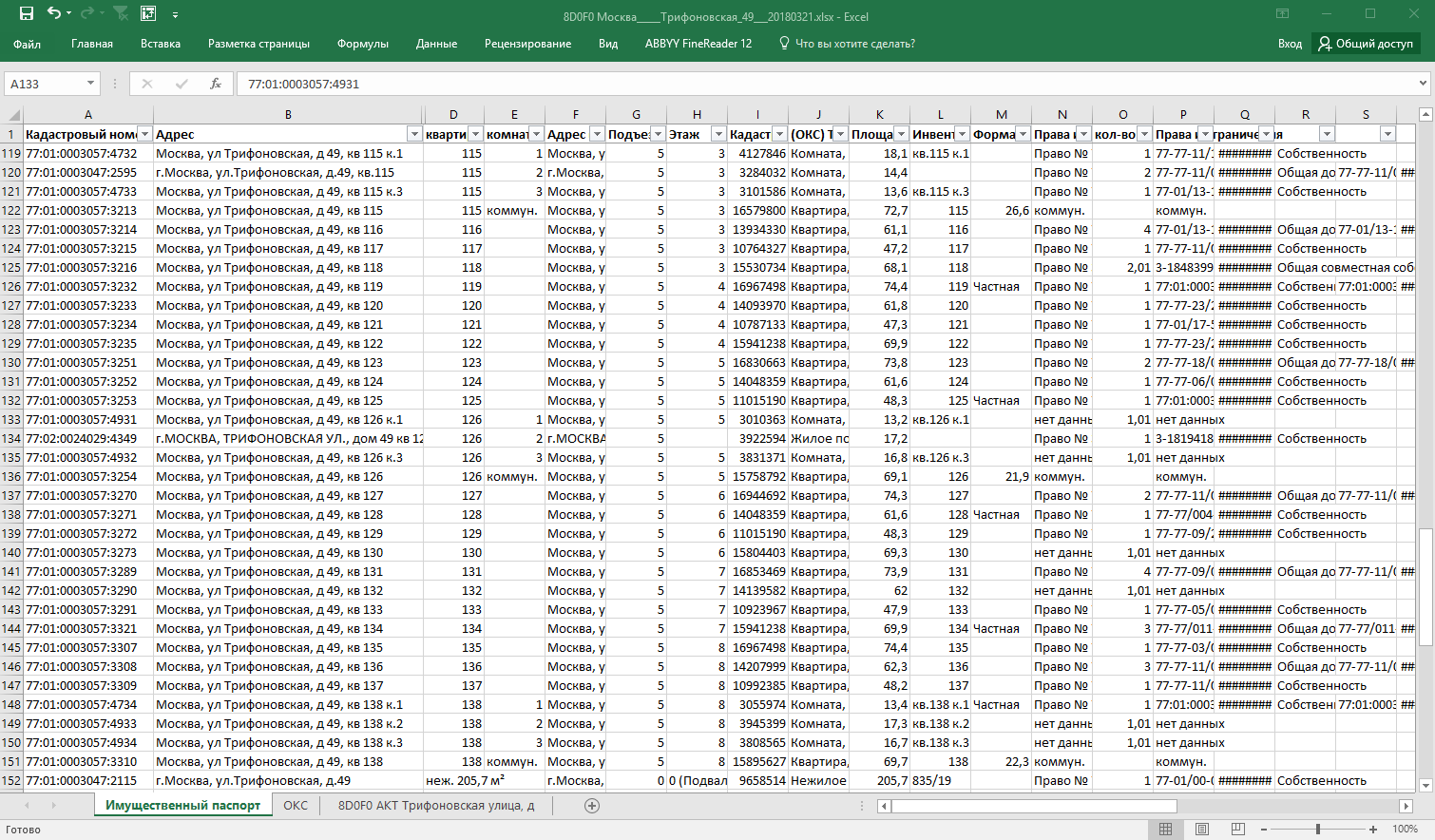Open filter dropdown for Этаж column
This screenshot has width=1435, height=840.
coord(718,134)
